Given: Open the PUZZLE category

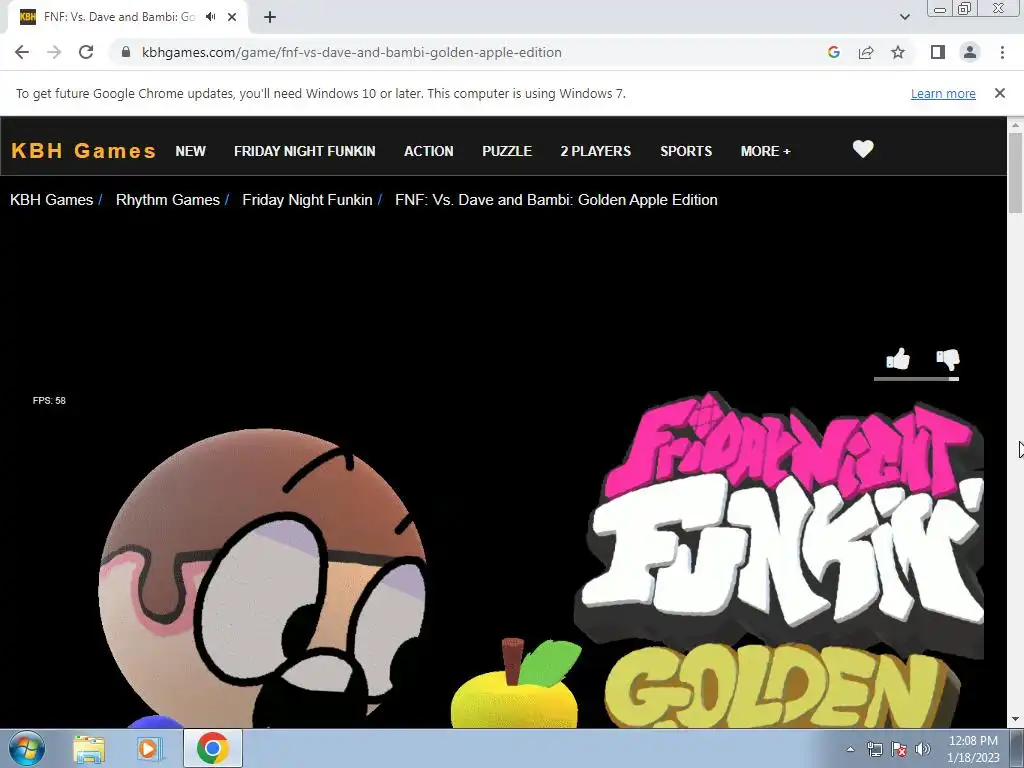Looking at the screenshot, I should point(507,151).
